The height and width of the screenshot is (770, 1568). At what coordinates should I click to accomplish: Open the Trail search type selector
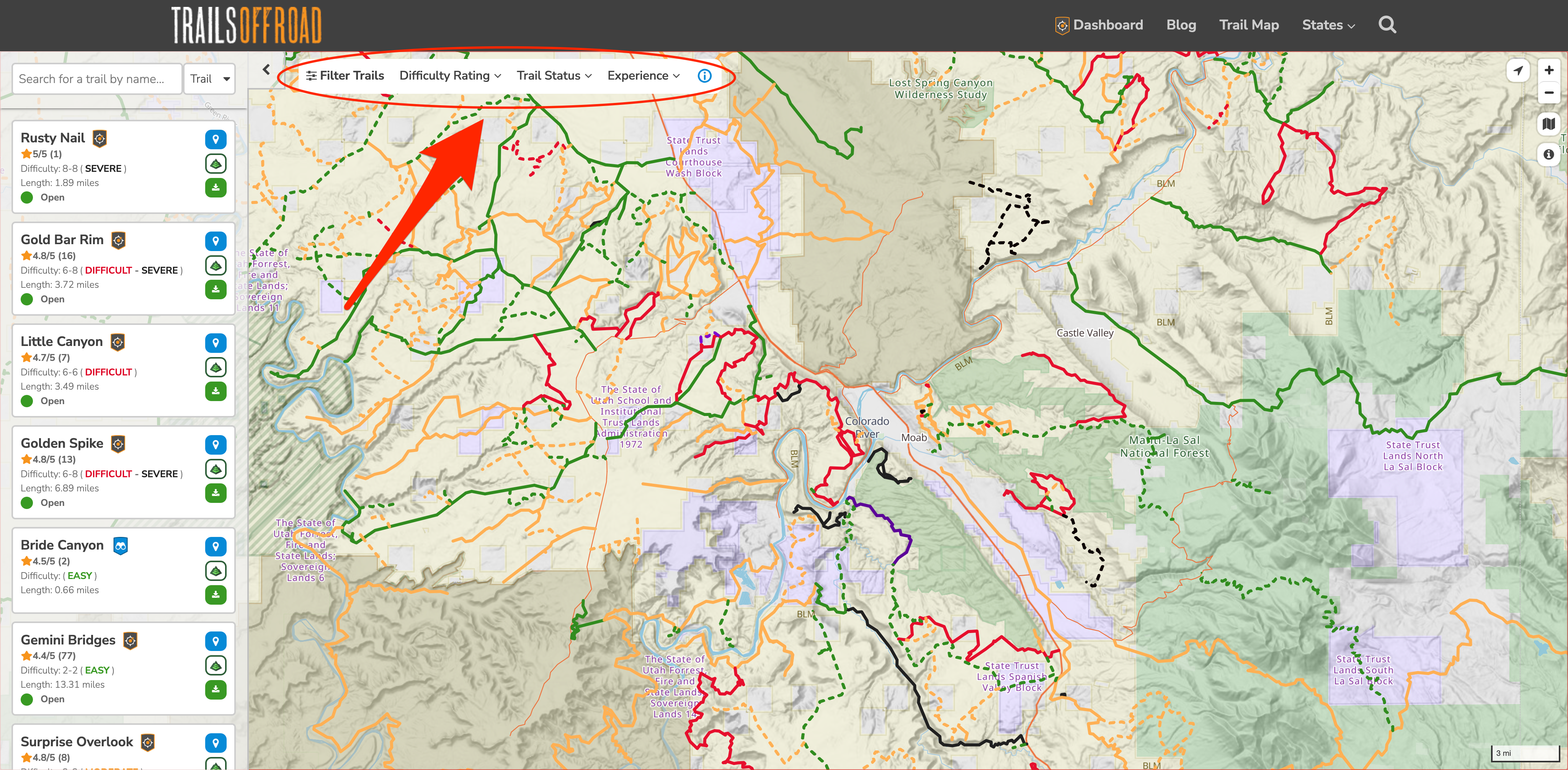[209, 79]
